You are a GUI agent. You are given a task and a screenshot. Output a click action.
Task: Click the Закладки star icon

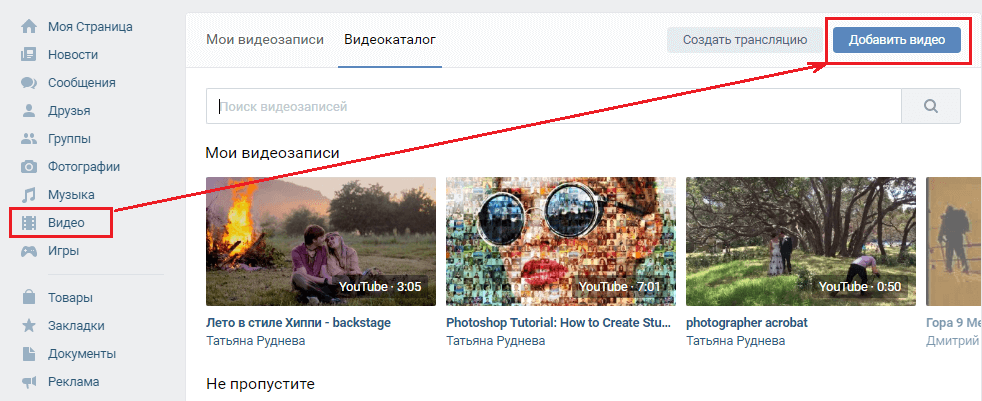coord(29,326)
